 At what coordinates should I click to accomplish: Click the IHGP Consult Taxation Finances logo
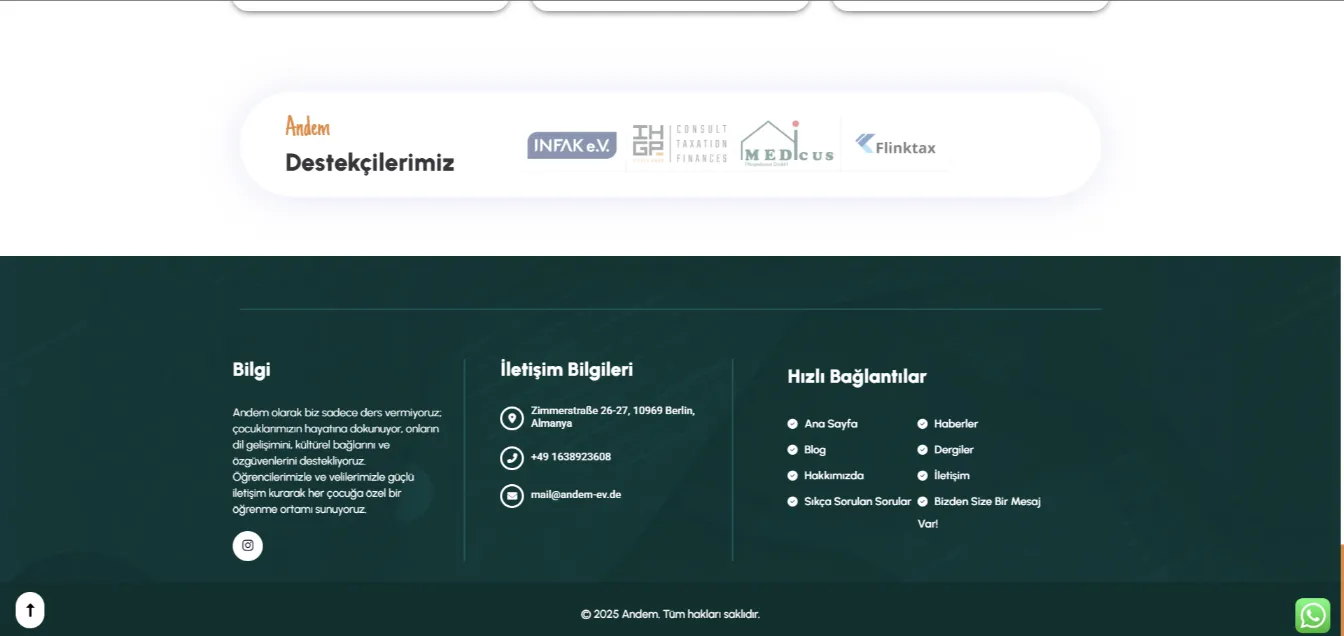(x=680, y=145)
